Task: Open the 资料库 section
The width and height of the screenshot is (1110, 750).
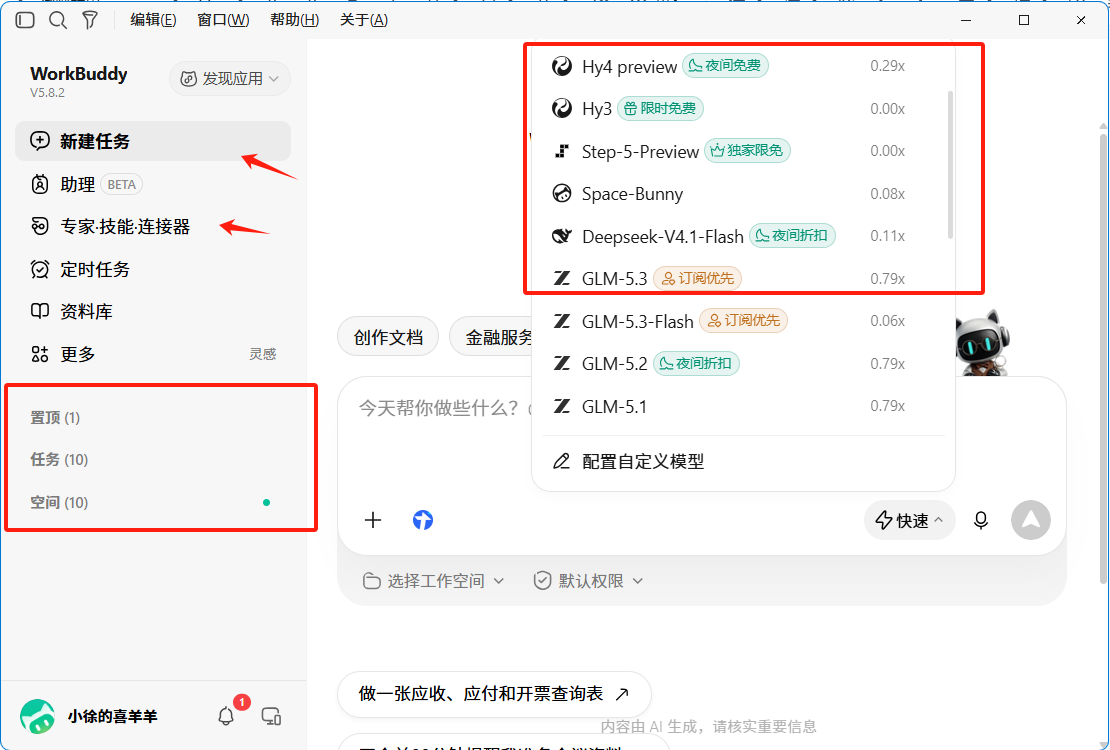Action: pos(153,312)
